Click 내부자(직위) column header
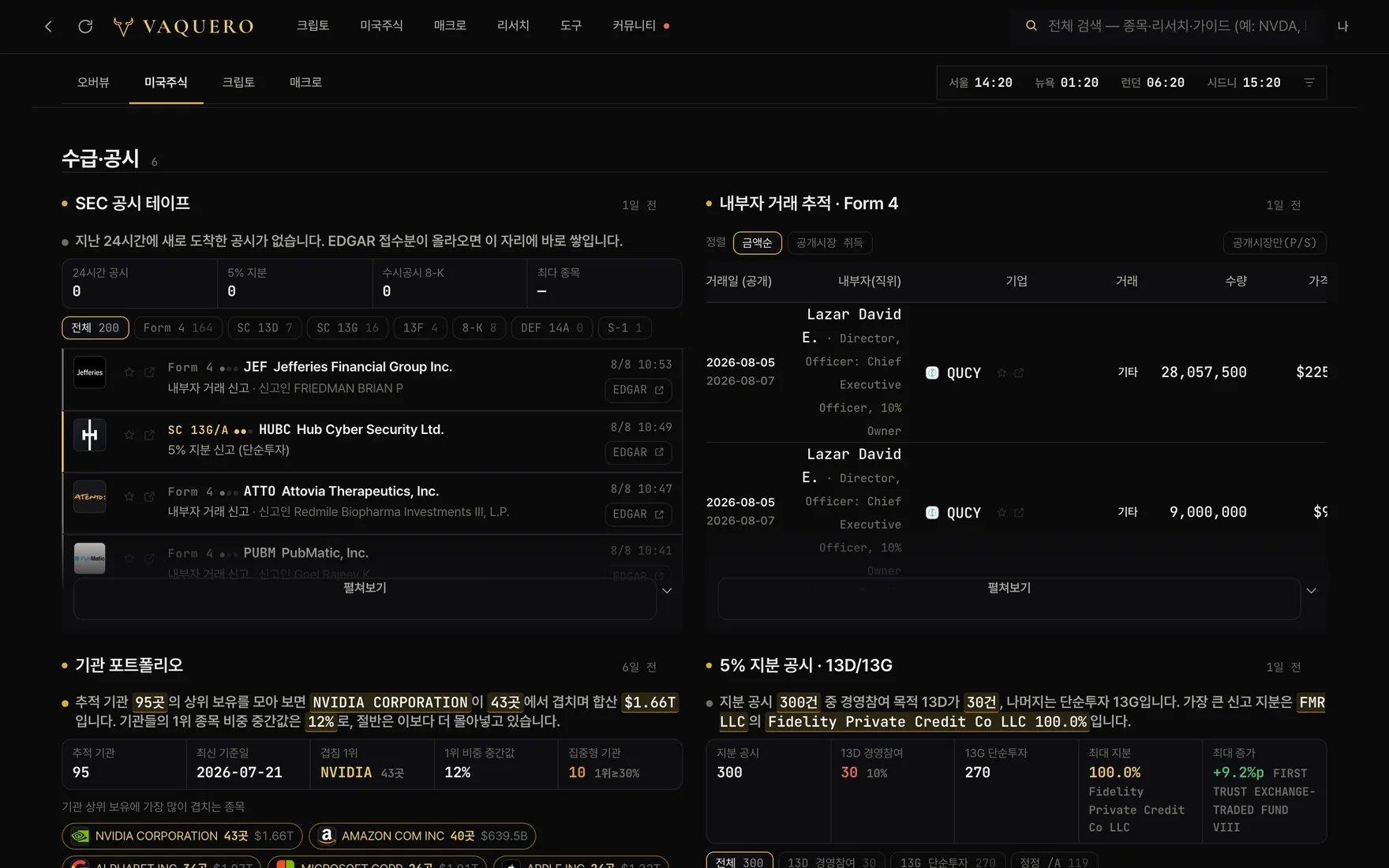 click(870, 281)
